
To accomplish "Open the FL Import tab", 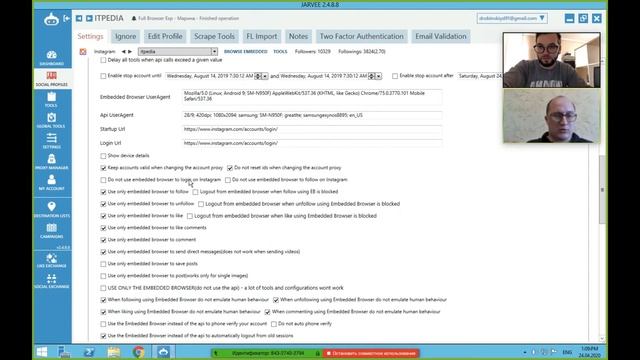I will (262, 36).
